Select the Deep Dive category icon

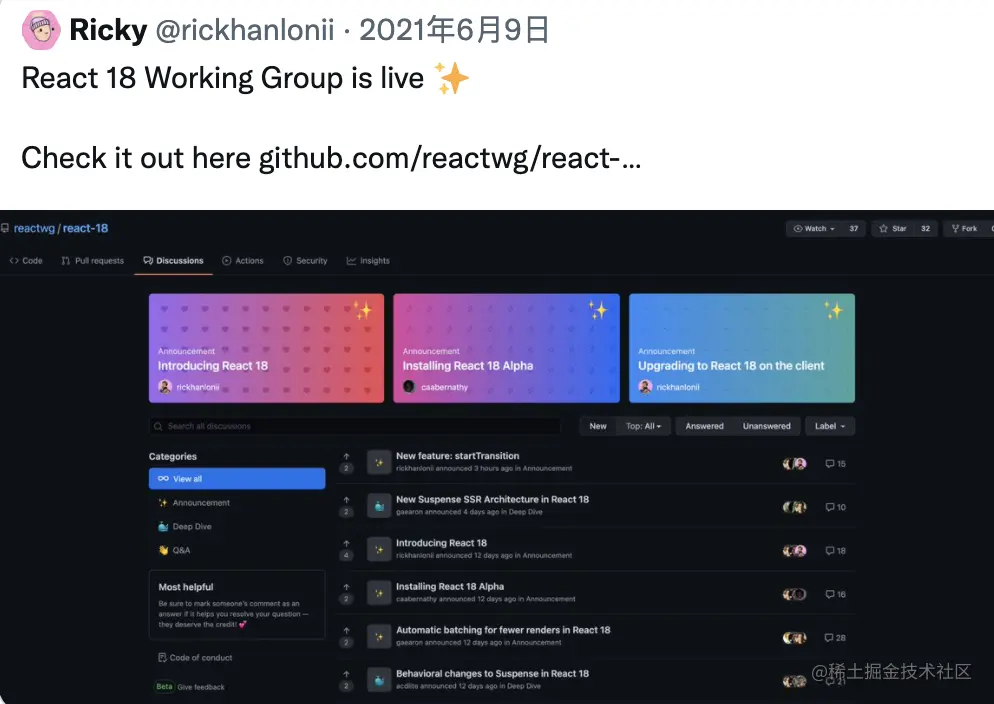(x=163, y=527)
